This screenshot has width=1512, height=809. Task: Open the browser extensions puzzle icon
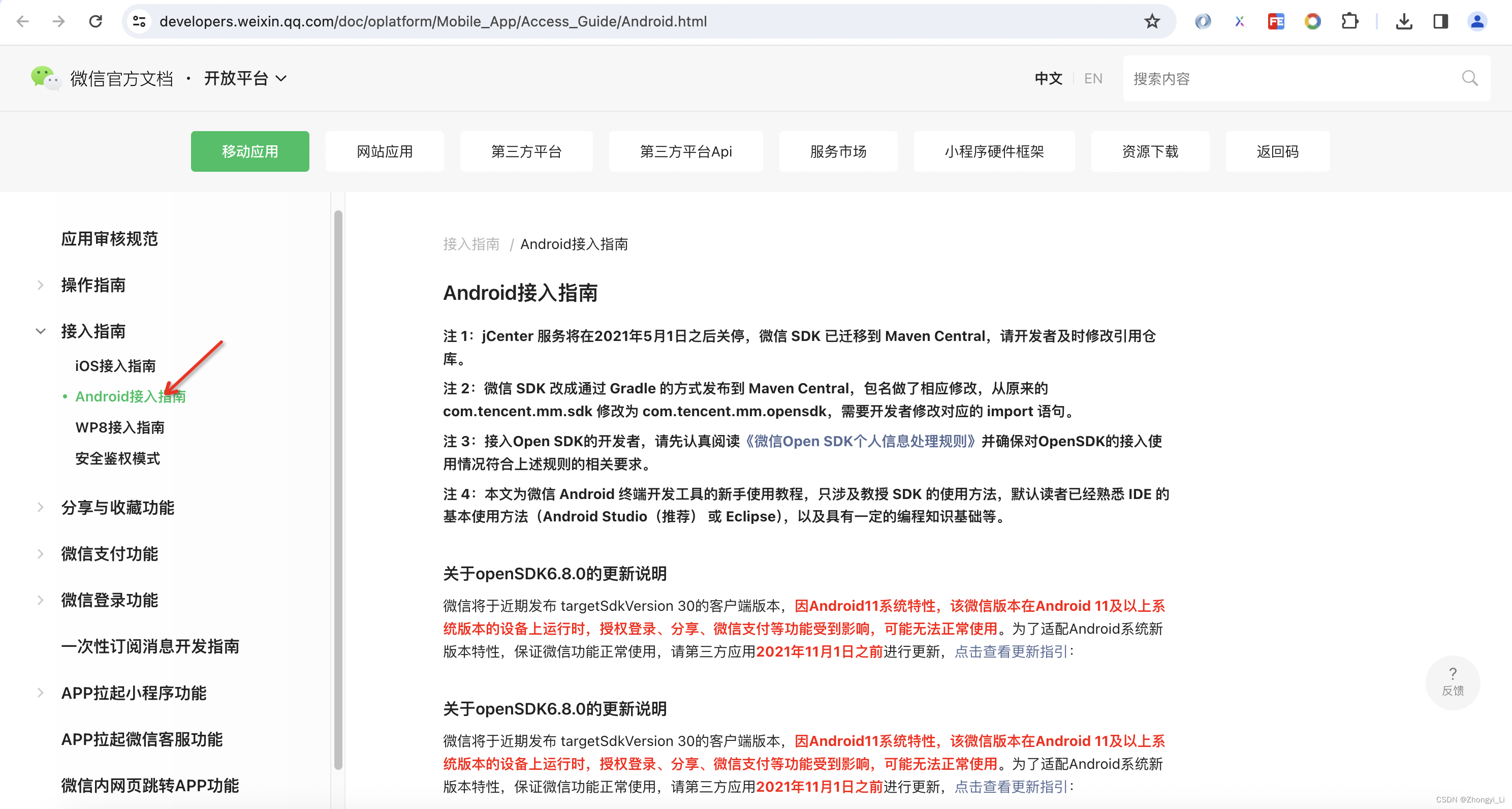click(x=1349, y=22)
